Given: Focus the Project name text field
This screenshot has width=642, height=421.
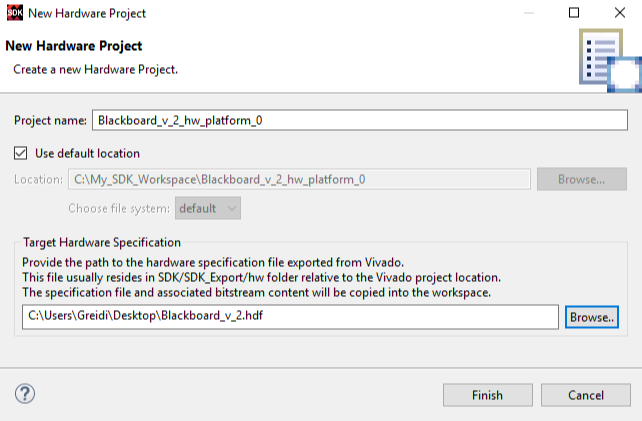Looking at the screenshot, I should pyautogui.click(x=361, y=120).
